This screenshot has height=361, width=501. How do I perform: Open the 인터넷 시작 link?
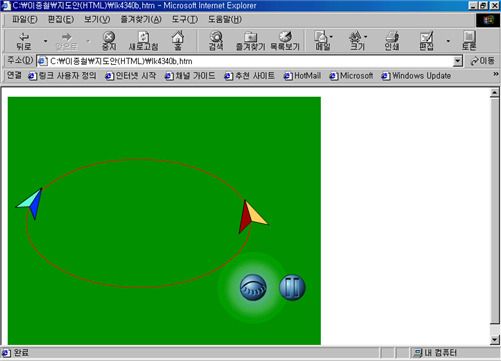[x=130, y=76]
